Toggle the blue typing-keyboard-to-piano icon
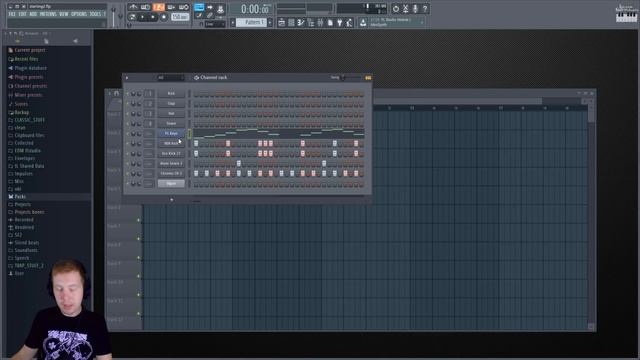This screenshot has height=360, width=640. point(199,7)
